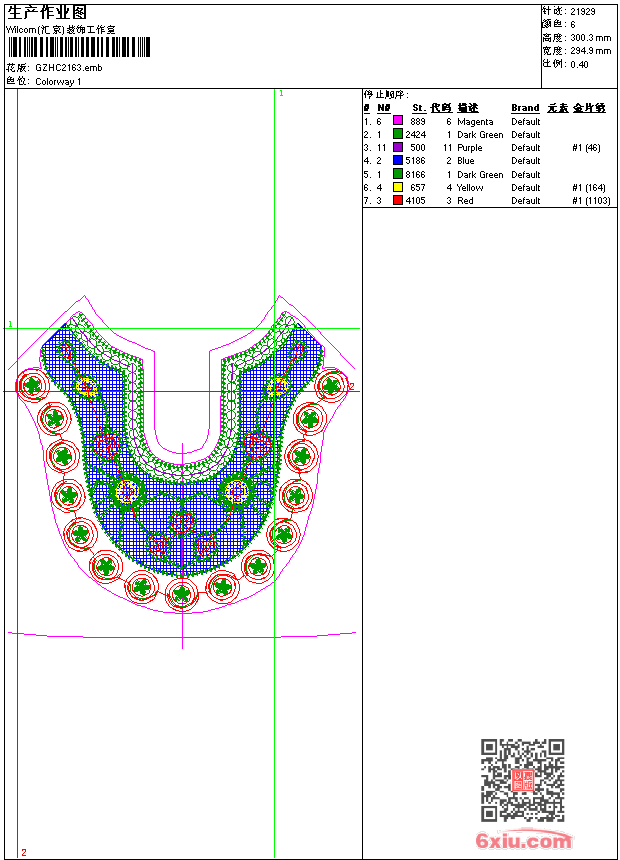Image resolution: width=620 pixels, height=860 pixels.
Task: Select the #1 (46) sequin entry
Action: point(586,147)
